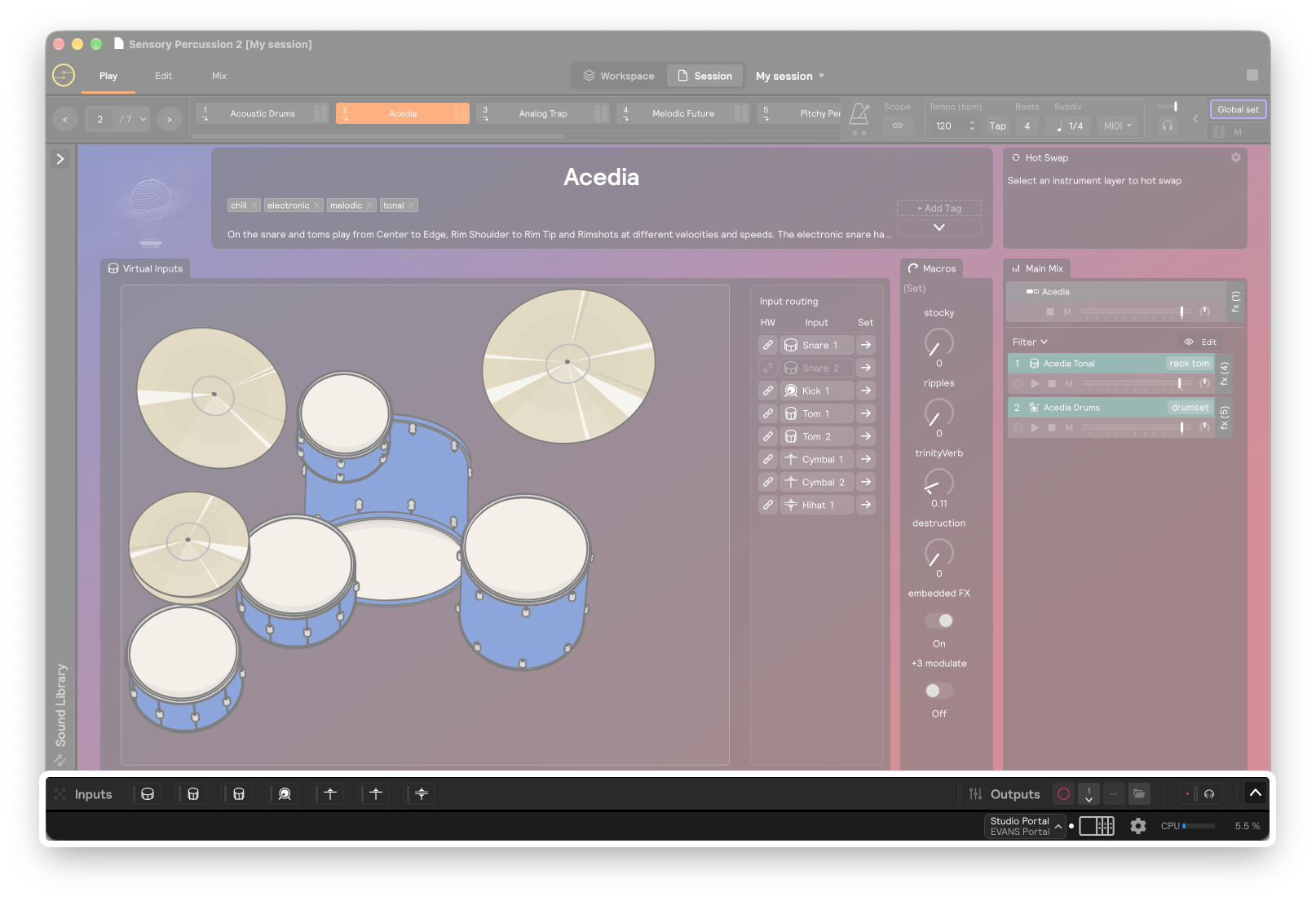This screenshot has height=901, width=1316.
Task: Click the headphones icon in the Outputs bar
Action: tap(1209, 794)
